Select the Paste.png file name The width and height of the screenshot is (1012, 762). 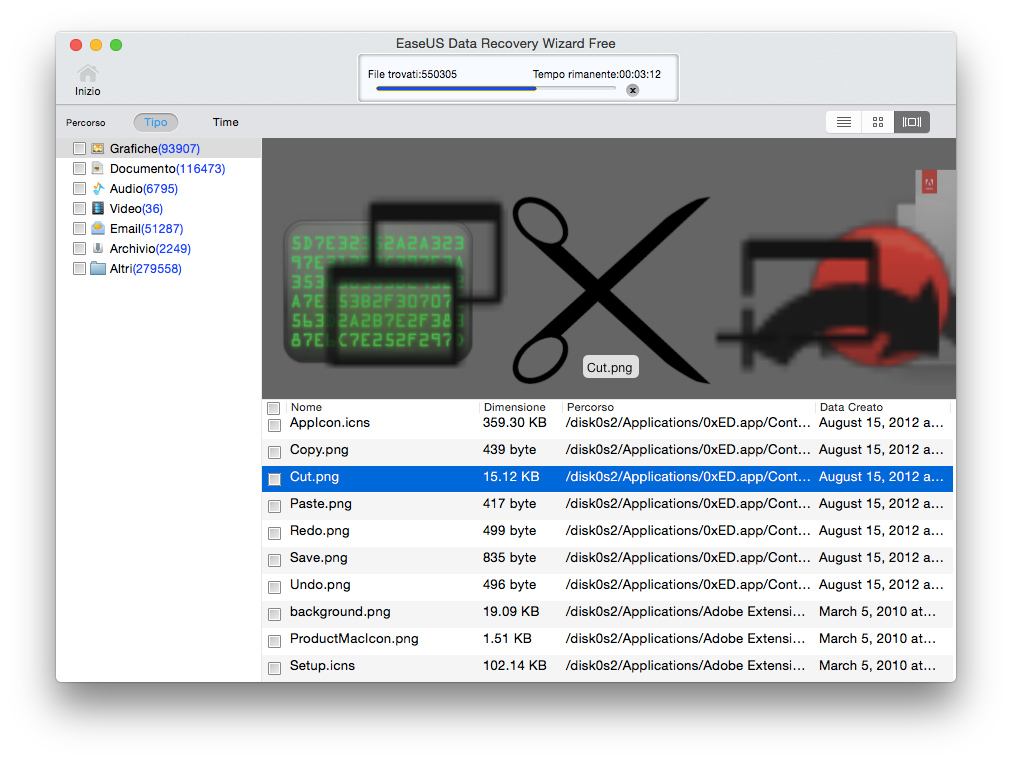(321, 504)
